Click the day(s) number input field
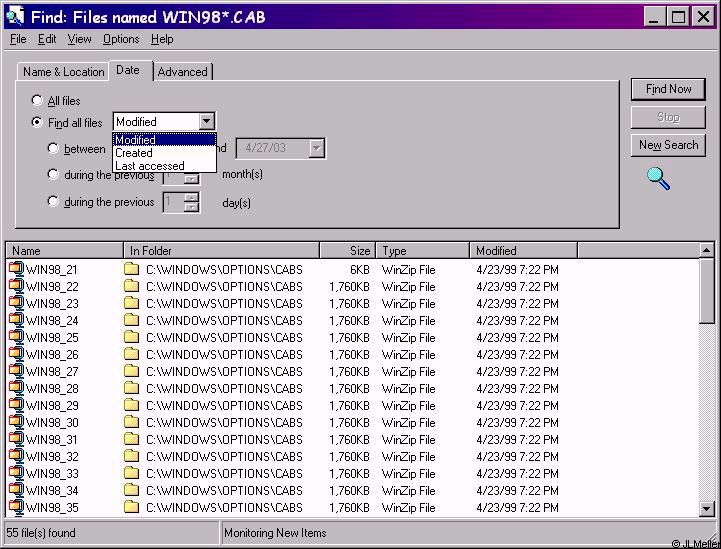The height and width of the screenshot is (549, 721). (173, 202)
